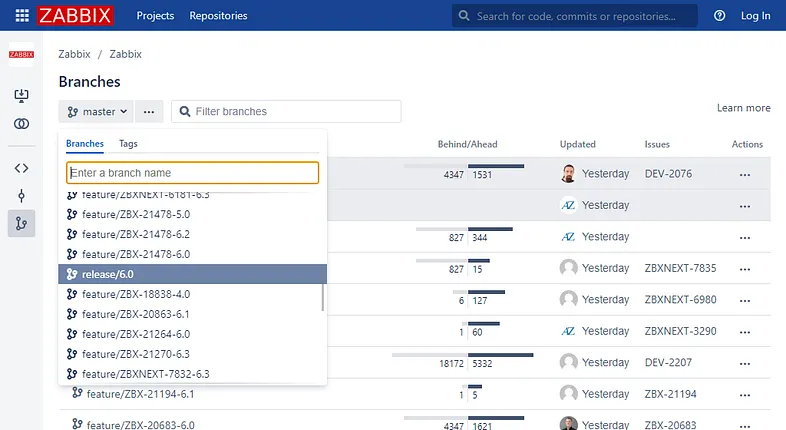
Task: Open the app switcher grid icon
Action: tap(22, 16)
